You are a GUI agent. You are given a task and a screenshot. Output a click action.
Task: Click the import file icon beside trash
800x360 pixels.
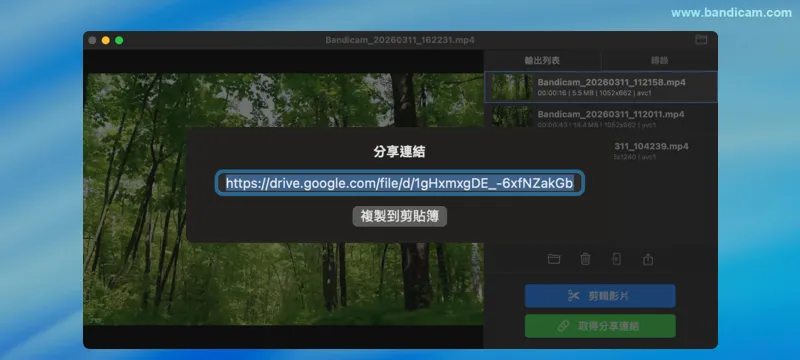[616, 259]
